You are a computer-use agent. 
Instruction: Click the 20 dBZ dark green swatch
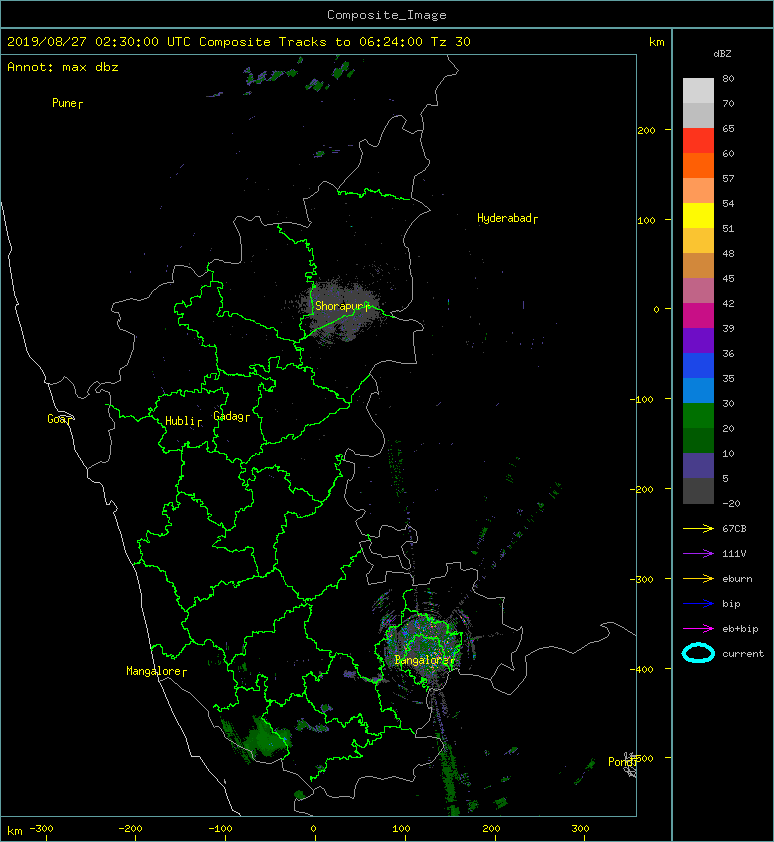pyautogui.click(x=698, y=440)
